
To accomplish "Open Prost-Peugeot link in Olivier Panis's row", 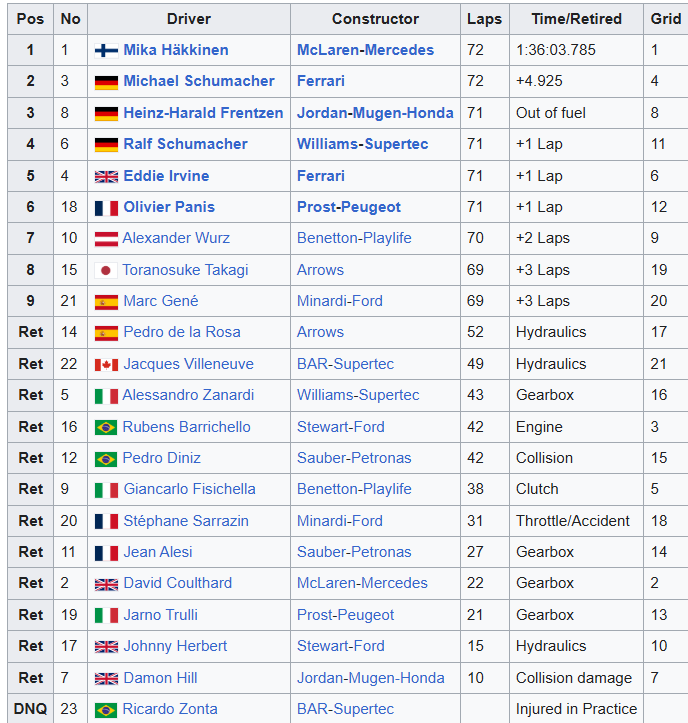I will [349, 207].
